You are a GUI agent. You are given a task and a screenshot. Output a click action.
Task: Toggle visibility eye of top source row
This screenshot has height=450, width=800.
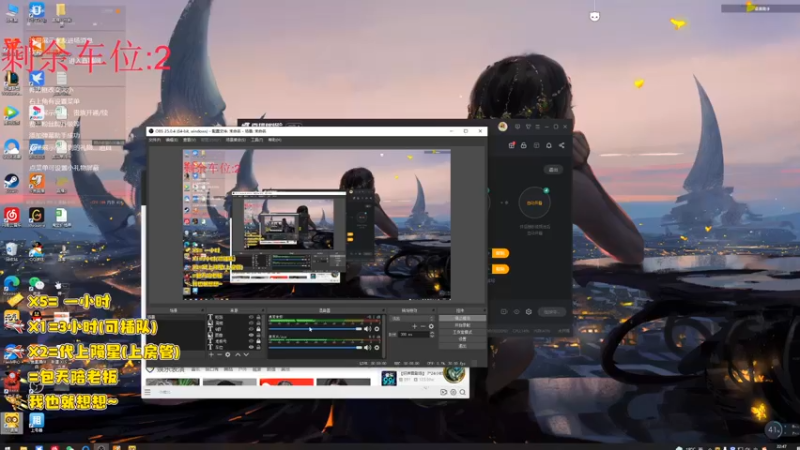[x=252, y=316]
